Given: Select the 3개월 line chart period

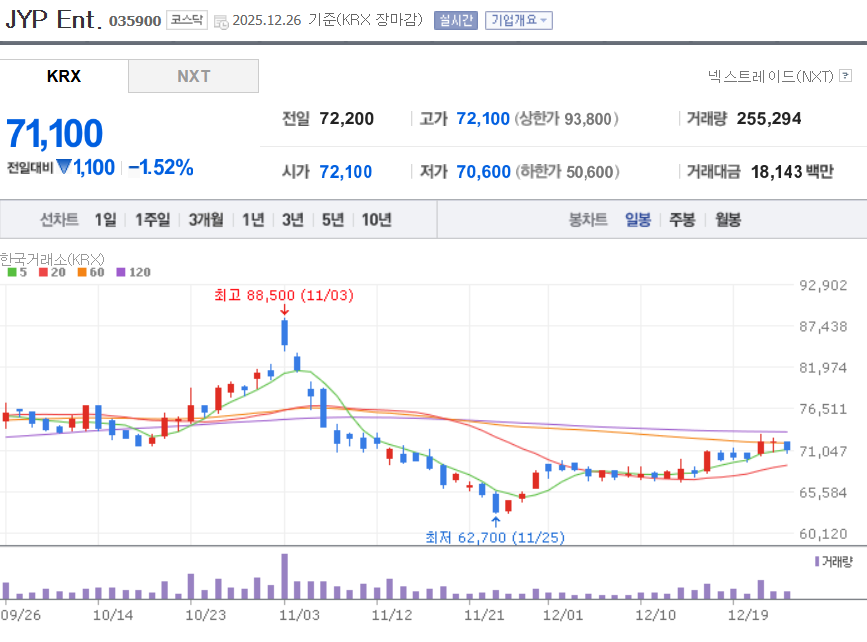Looking at the screenshot, I should [x=206, y=220].
